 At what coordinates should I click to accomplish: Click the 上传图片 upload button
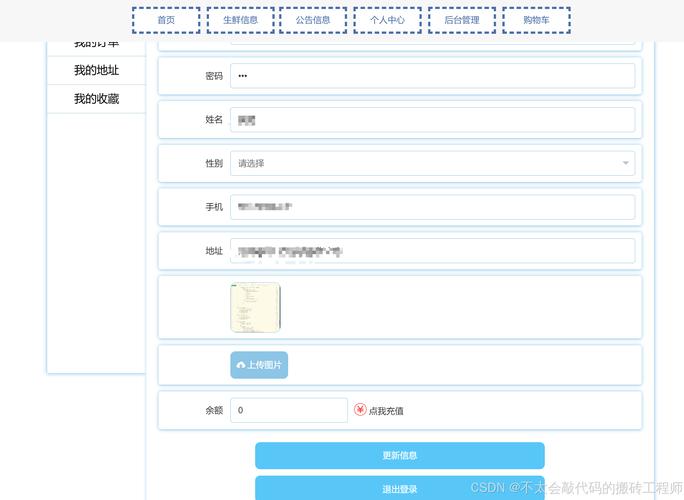point(259,365)
